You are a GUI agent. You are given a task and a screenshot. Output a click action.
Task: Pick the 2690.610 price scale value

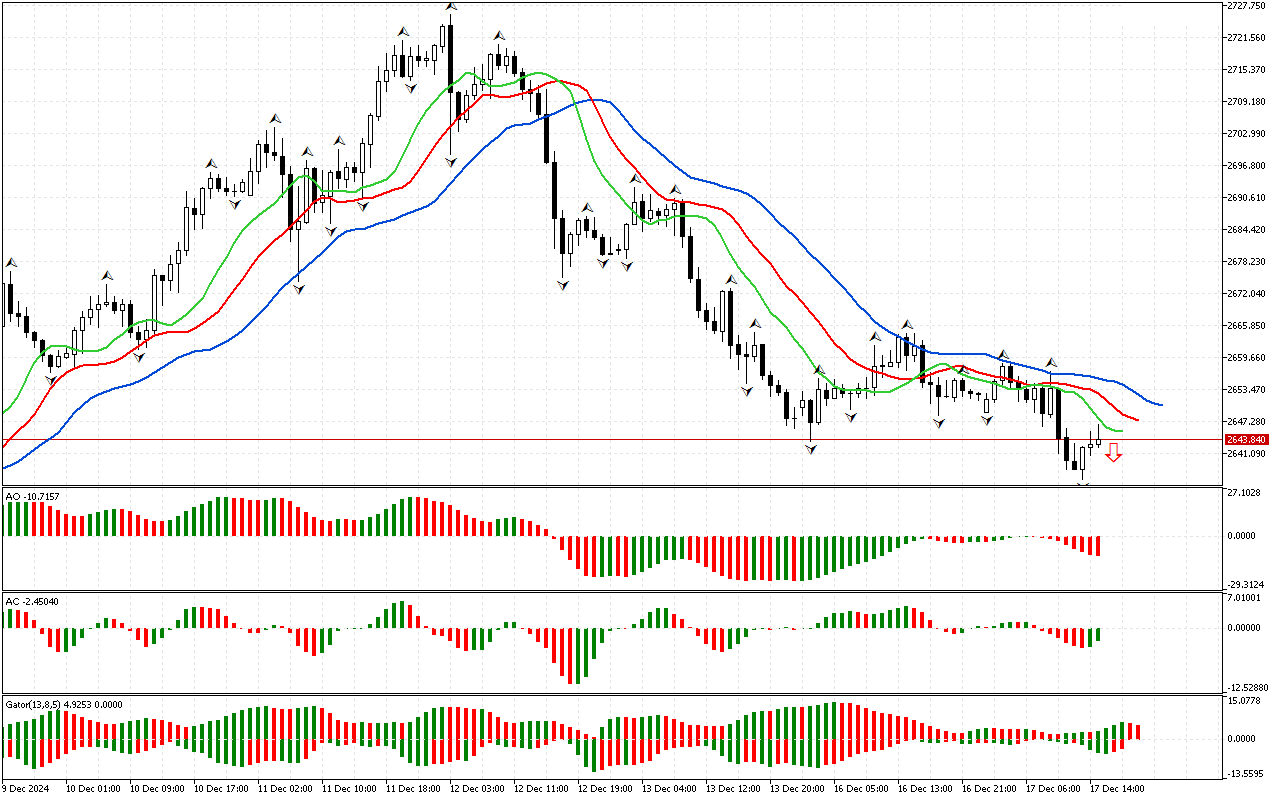tap(1246, 197)
